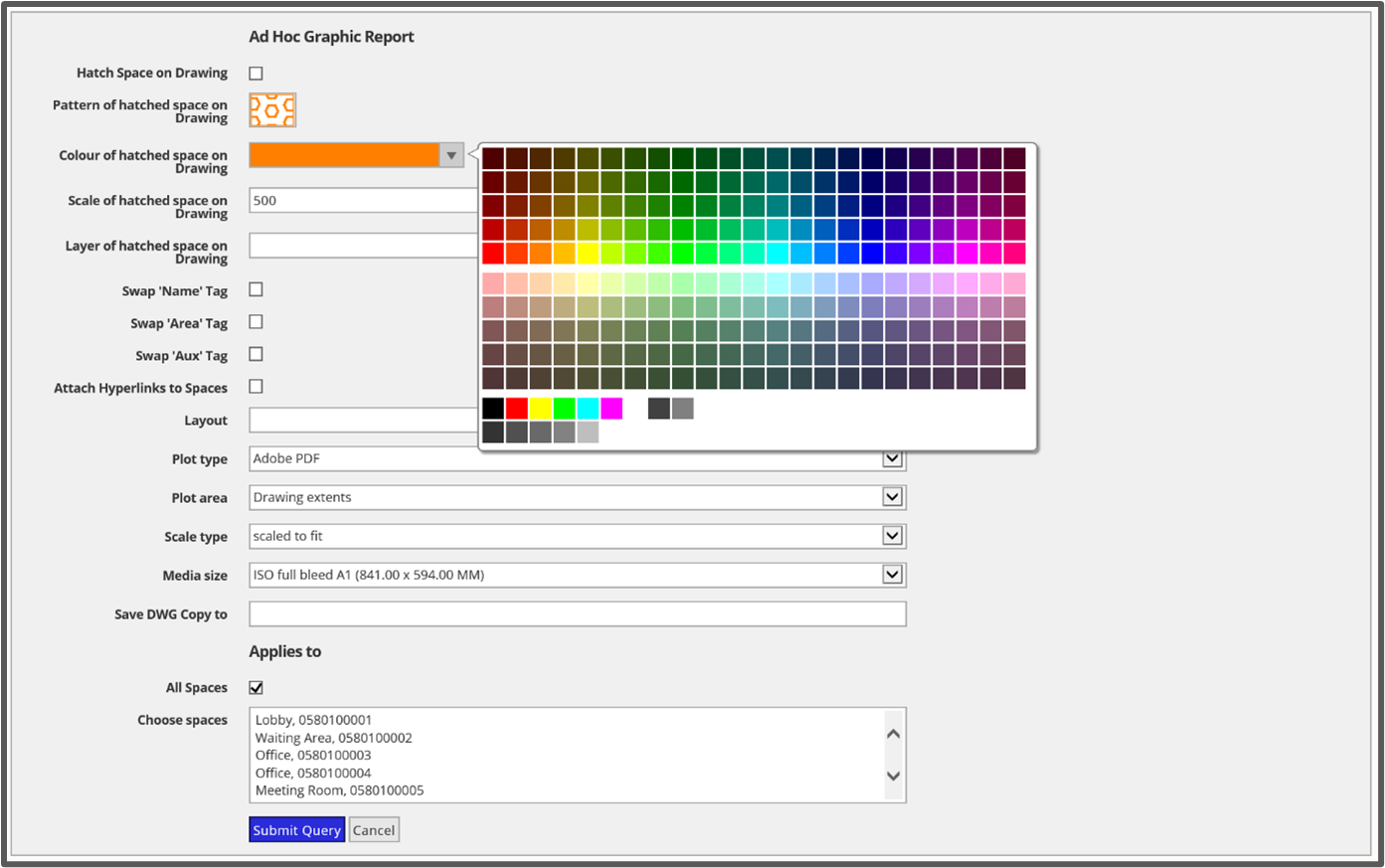Enable Hatch Space on Drawing checkbox
The height and width of the screenshot is (868, 1385).
[256, 74]
